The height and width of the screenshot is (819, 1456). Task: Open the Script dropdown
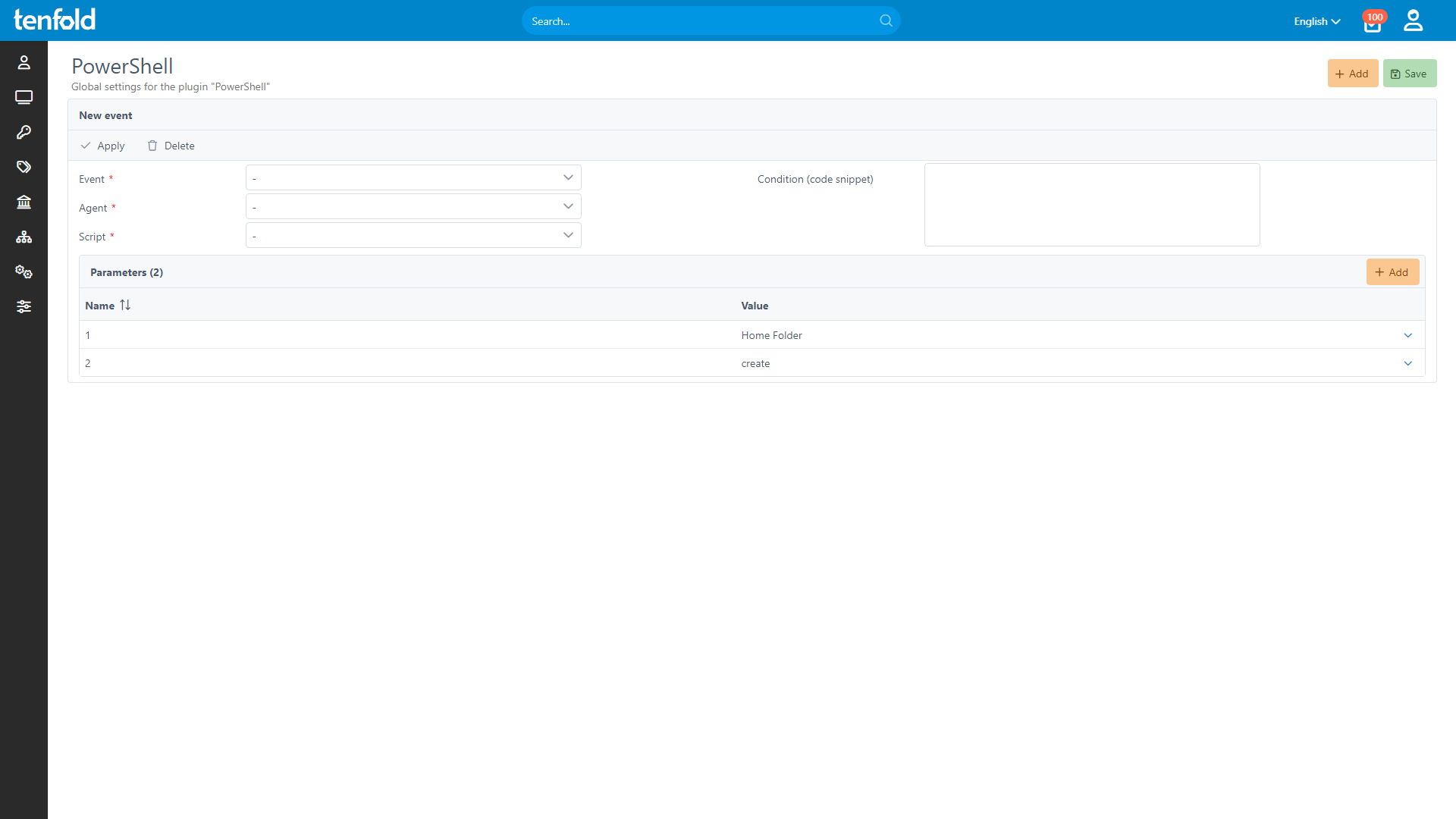413,235
